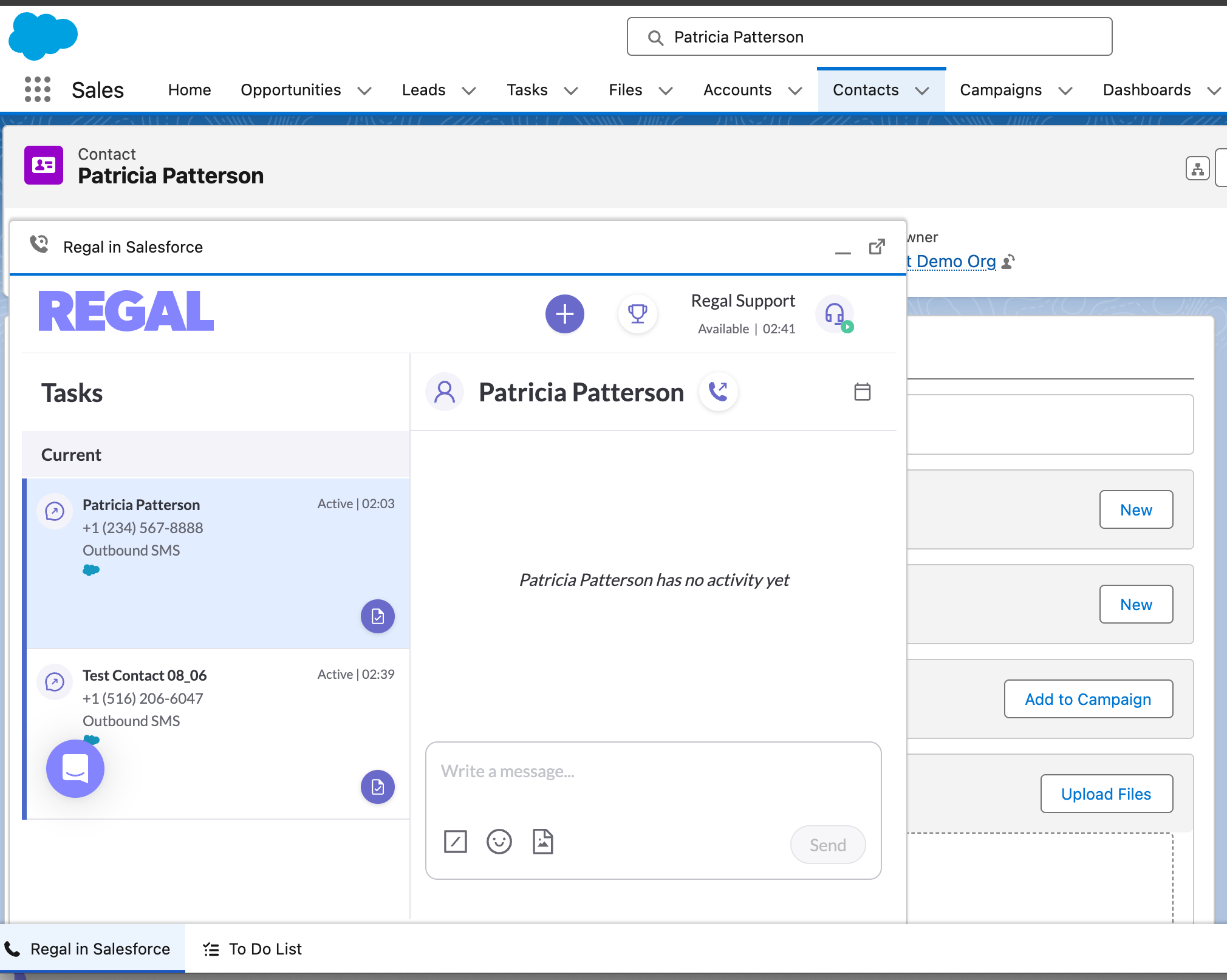Image resolution: width=1227 pixels, height=980 pixels.
Task: Click the purple Contact record icon
Action: (x=44, y=165)
